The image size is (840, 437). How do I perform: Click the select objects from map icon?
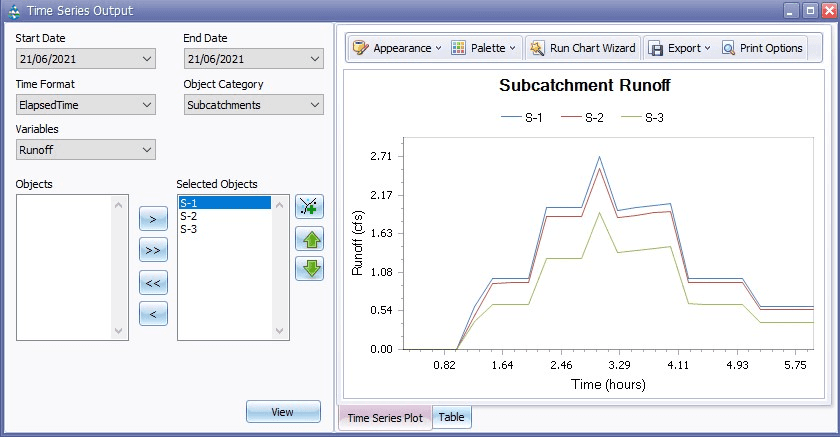click(x=309, y=207)
